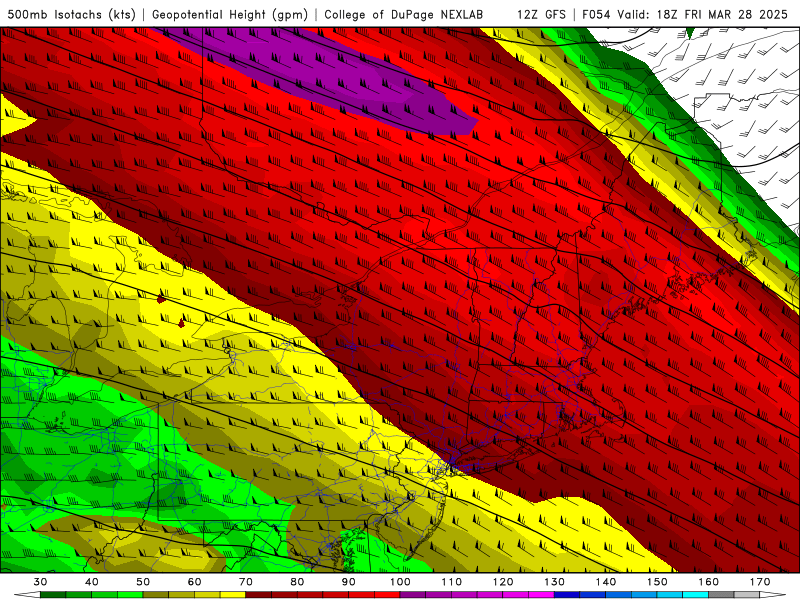Click the yellow swatch left of 70
The width and height of the screenshot is (800, 600).
(x=233, y=594)
